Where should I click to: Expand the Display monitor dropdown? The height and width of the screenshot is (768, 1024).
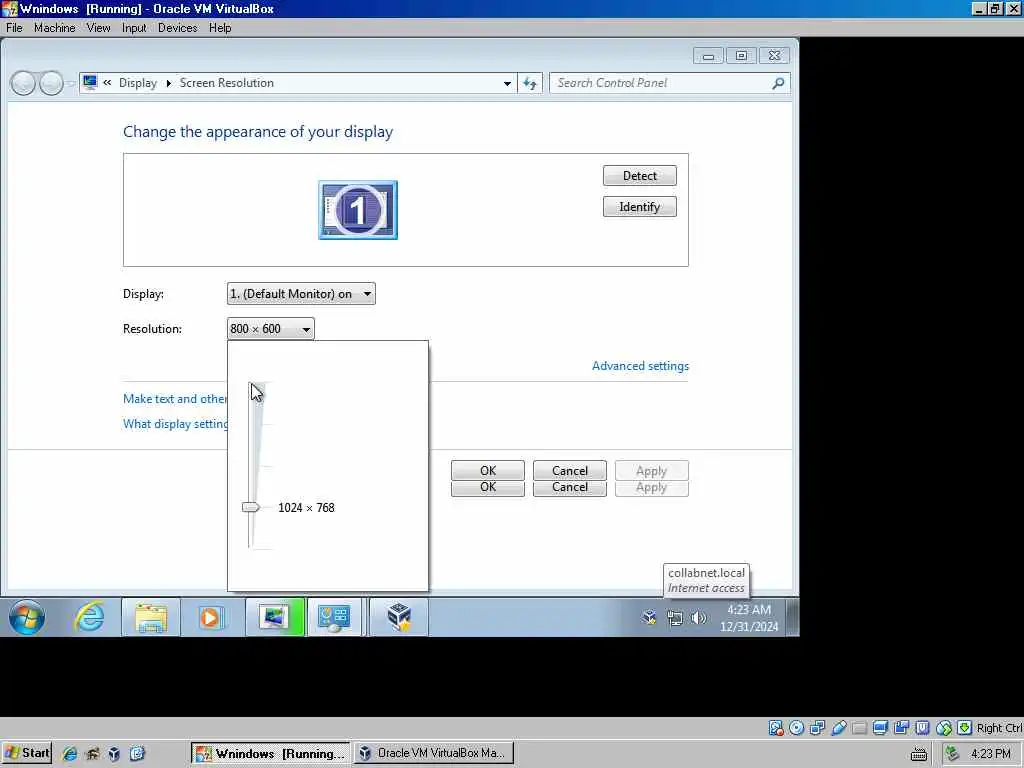pyautogui.click(x=301, y=294)
